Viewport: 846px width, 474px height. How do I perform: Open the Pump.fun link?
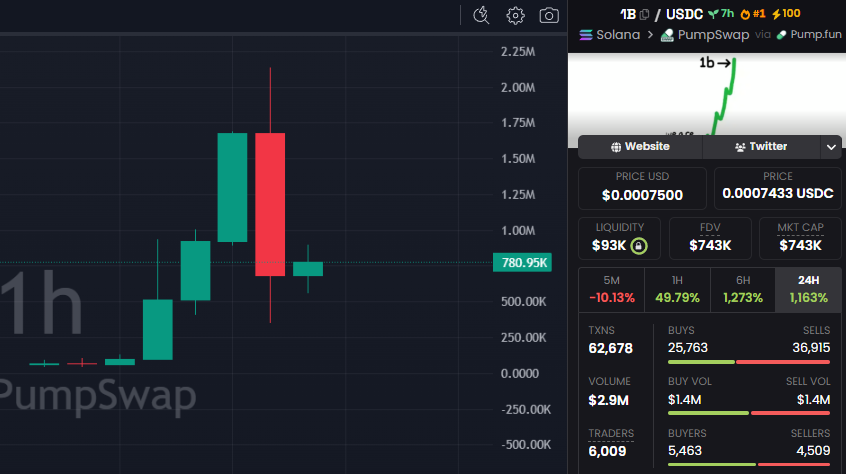click(x=809, y=35)
